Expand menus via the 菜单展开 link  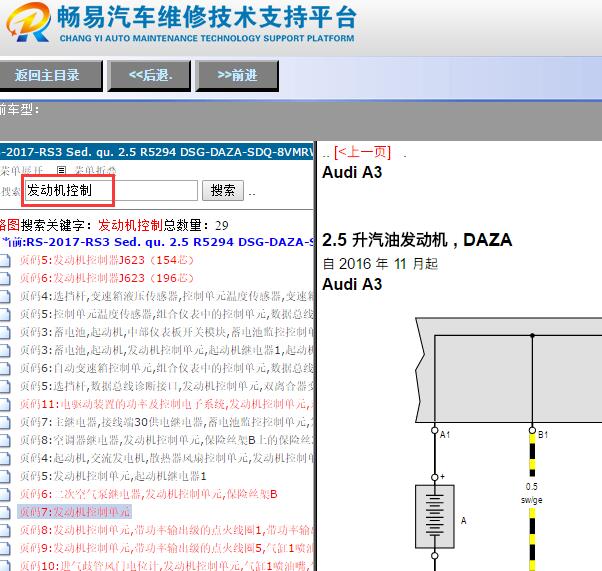[x=22, y=170]
